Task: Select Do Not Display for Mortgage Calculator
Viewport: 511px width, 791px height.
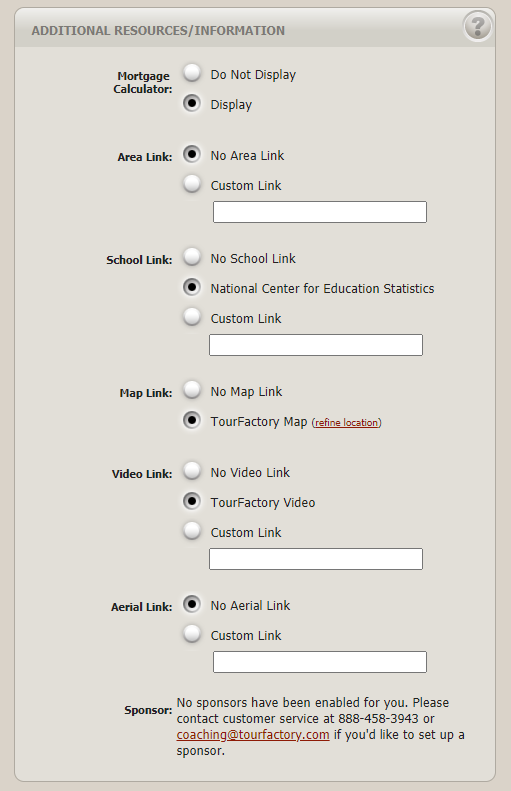Action: click(192, 73)
